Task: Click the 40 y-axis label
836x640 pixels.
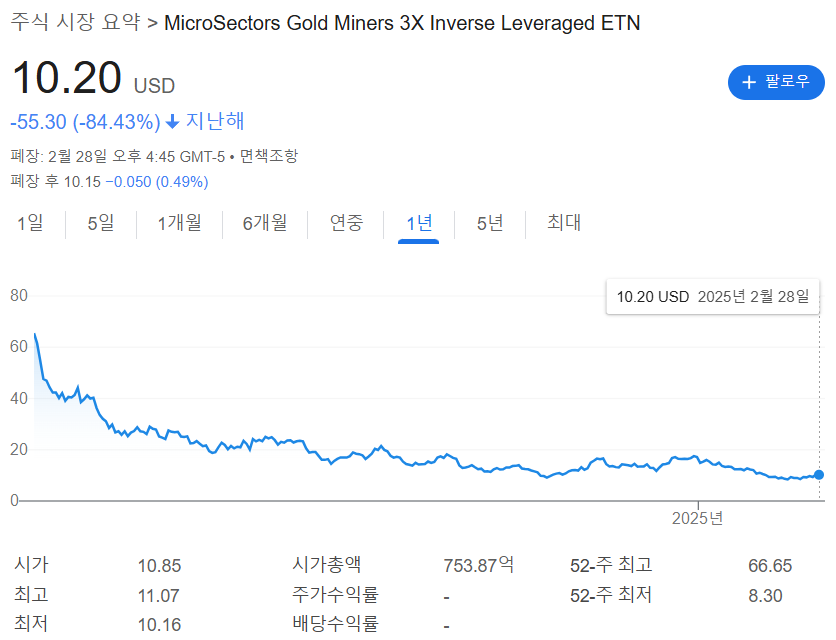Action: tap(19, 398)
